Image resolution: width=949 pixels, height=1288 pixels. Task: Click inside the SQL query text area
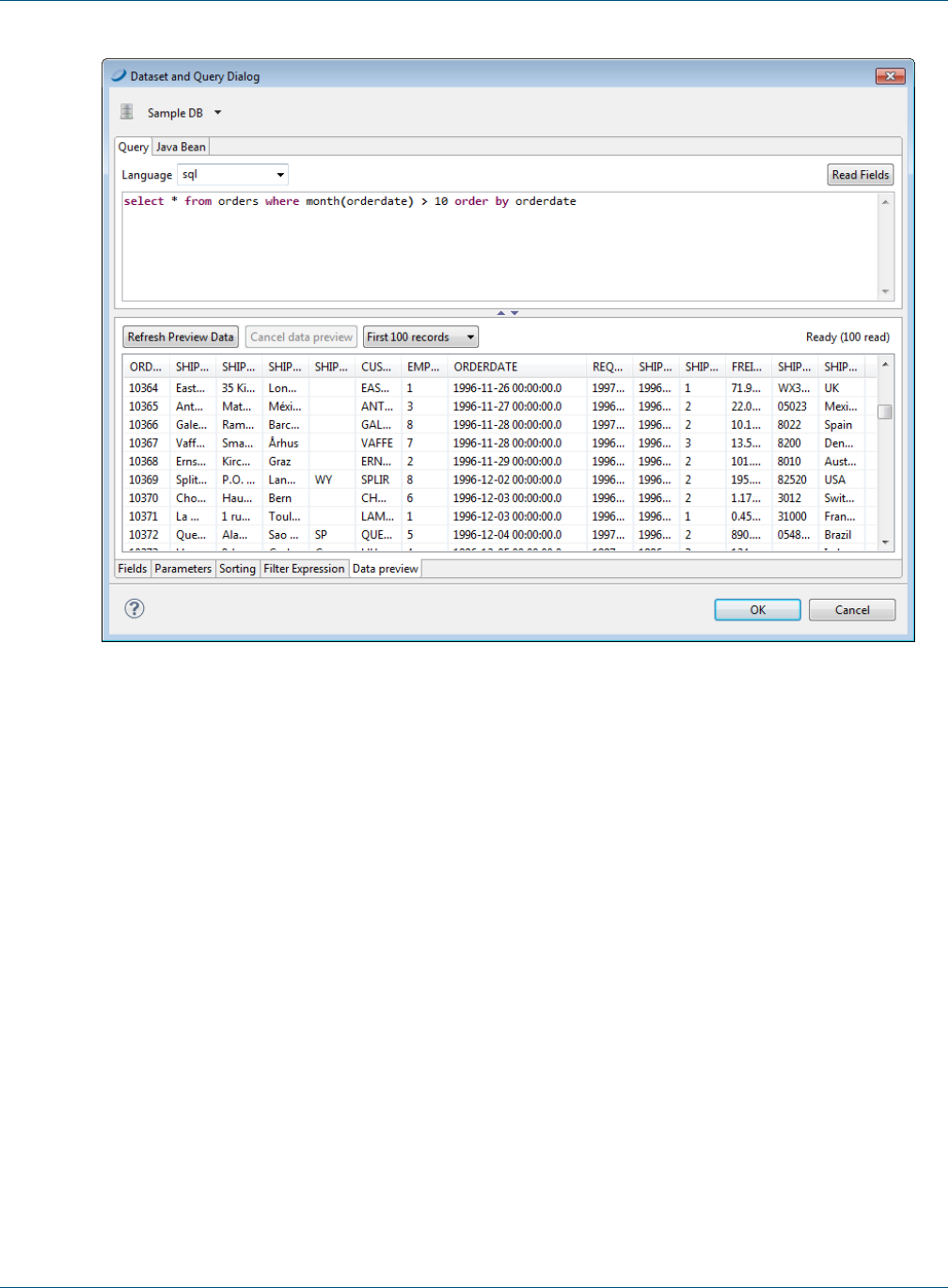point(500,246)
